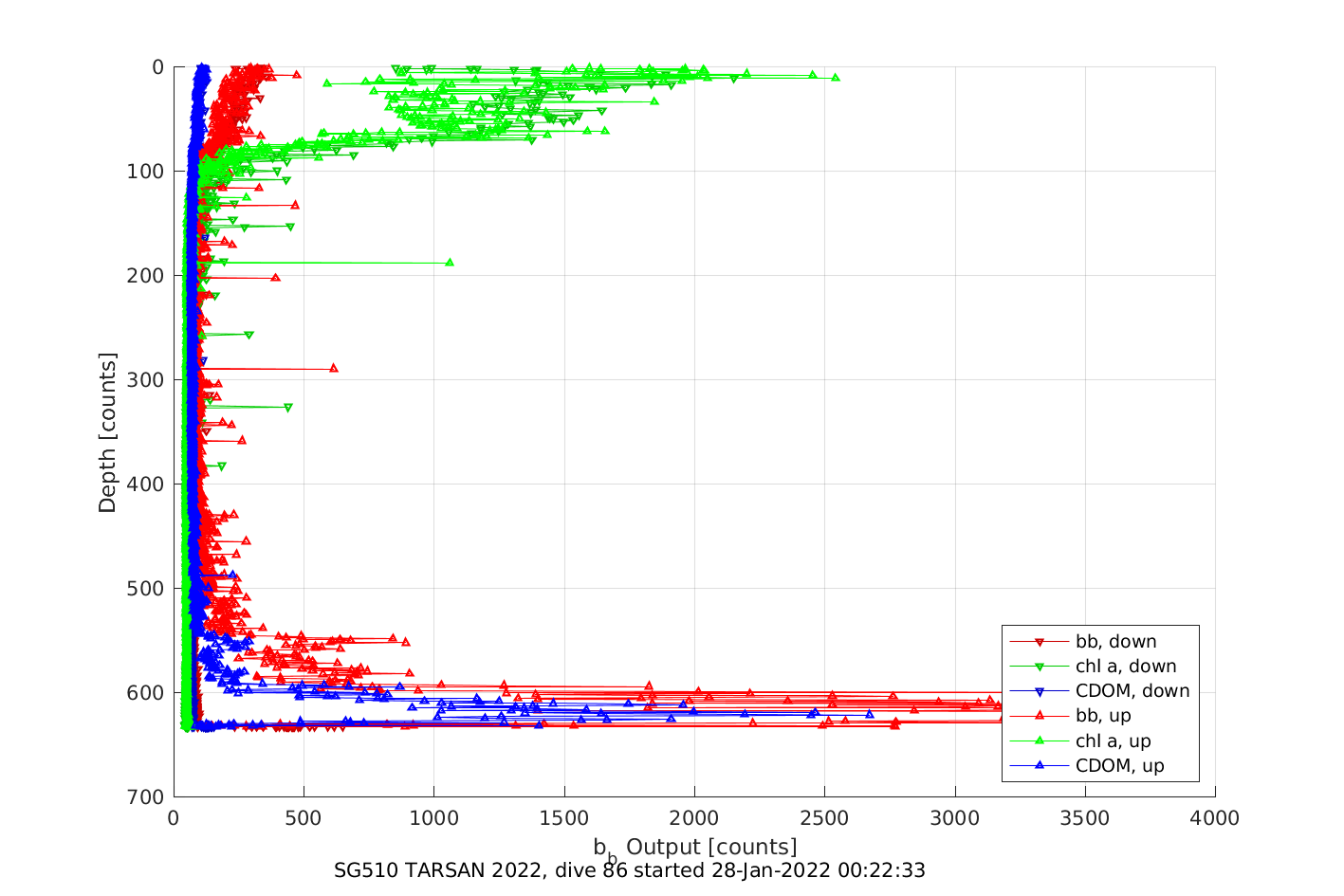The height and width of the screenshot is (896, 1344).
Task: Click the plot title 'SG510 TARSAN 2022, dive 86'
Action: click(x=481, y=870)
